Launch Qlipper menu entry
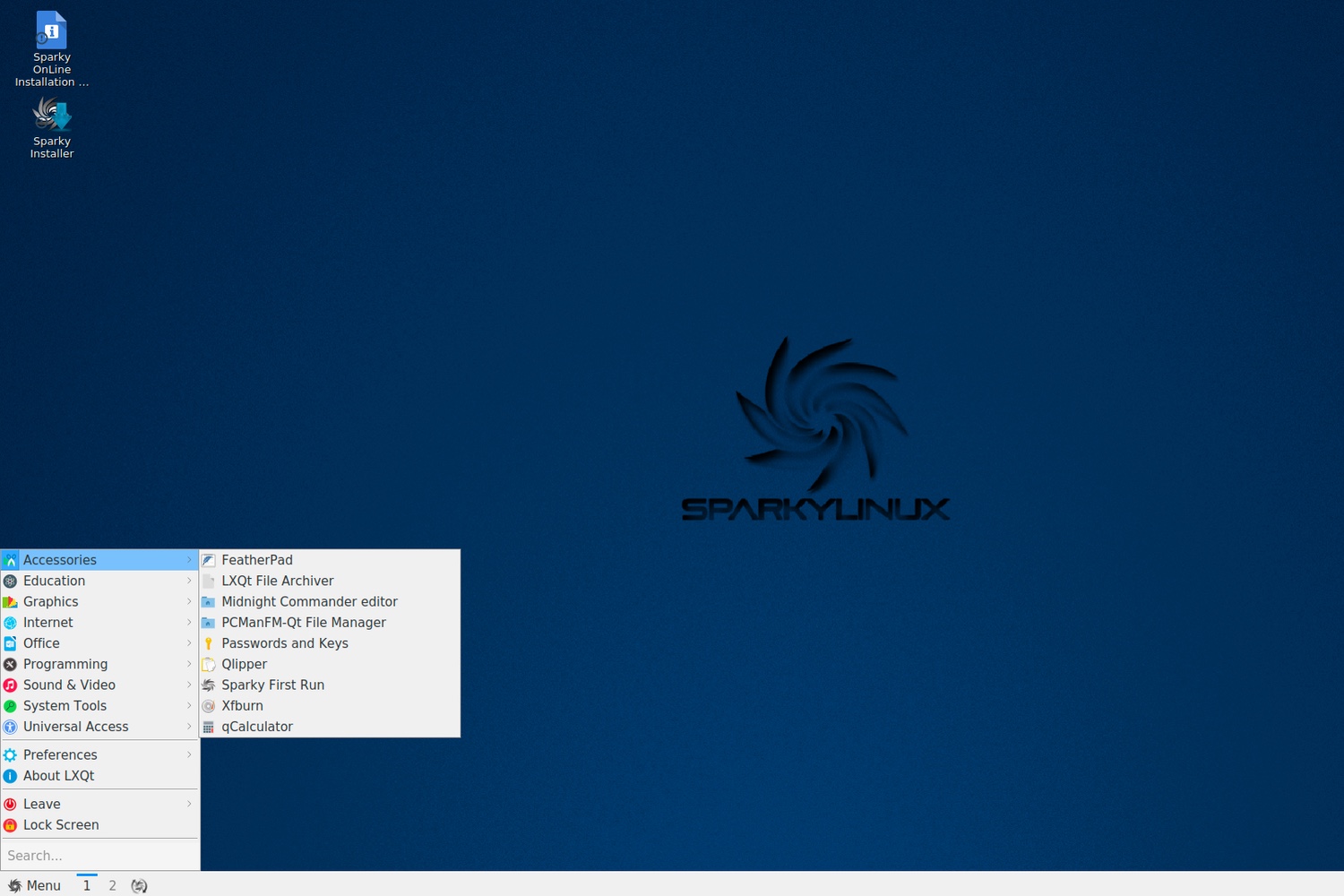The height and width of the screenshot is (896, 1344). pos(330,664)
